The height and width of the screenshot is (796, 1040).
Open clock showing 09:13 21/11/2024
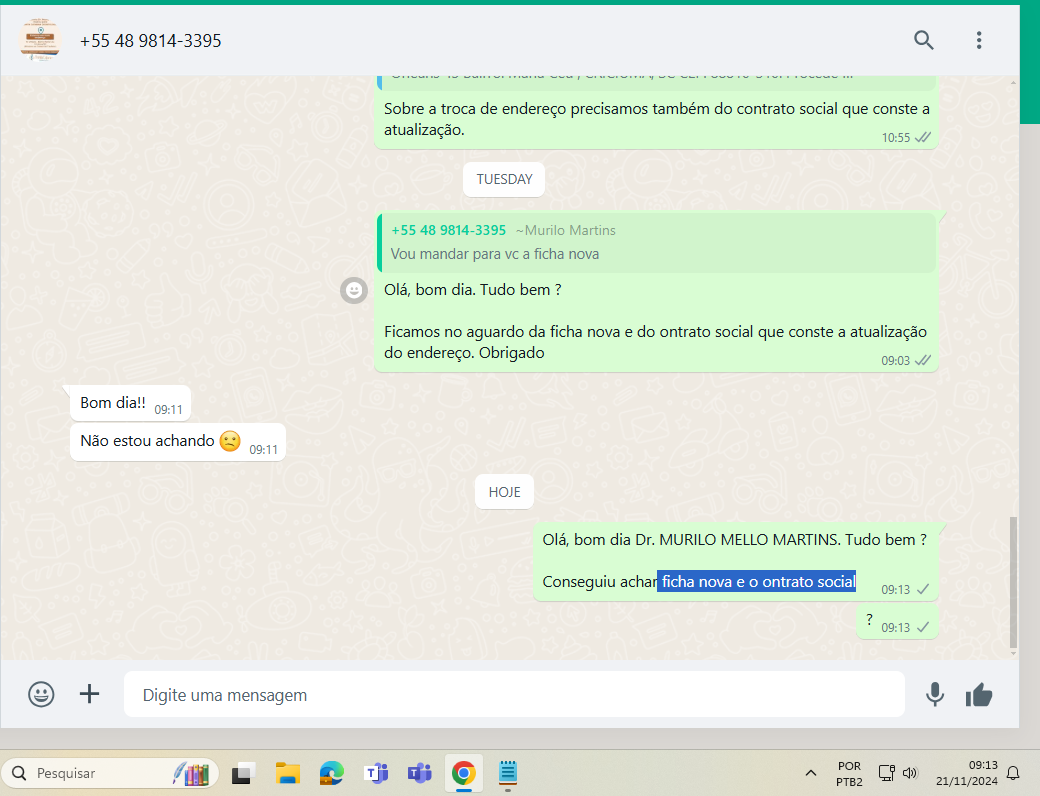coord(967,773)
